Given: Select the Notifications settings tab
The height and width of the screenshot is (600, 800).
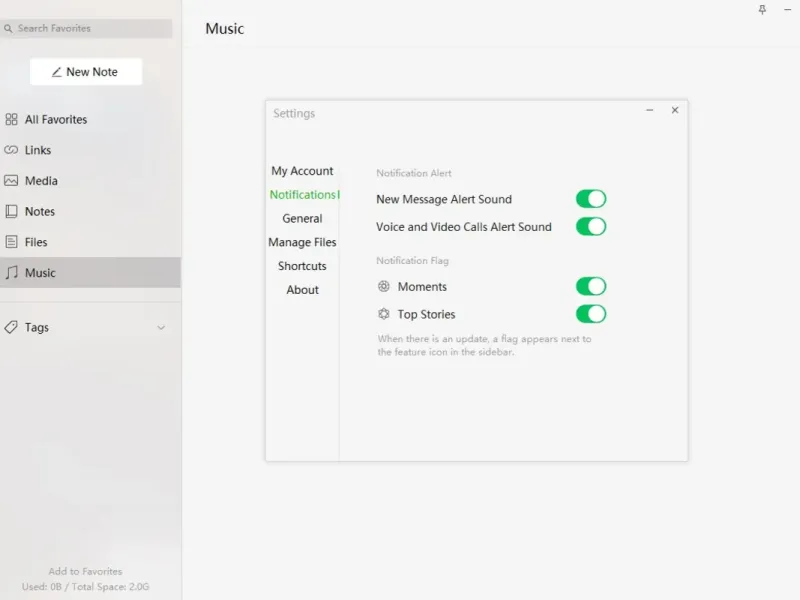Looking at the screenshot, I should click(303, 195).
